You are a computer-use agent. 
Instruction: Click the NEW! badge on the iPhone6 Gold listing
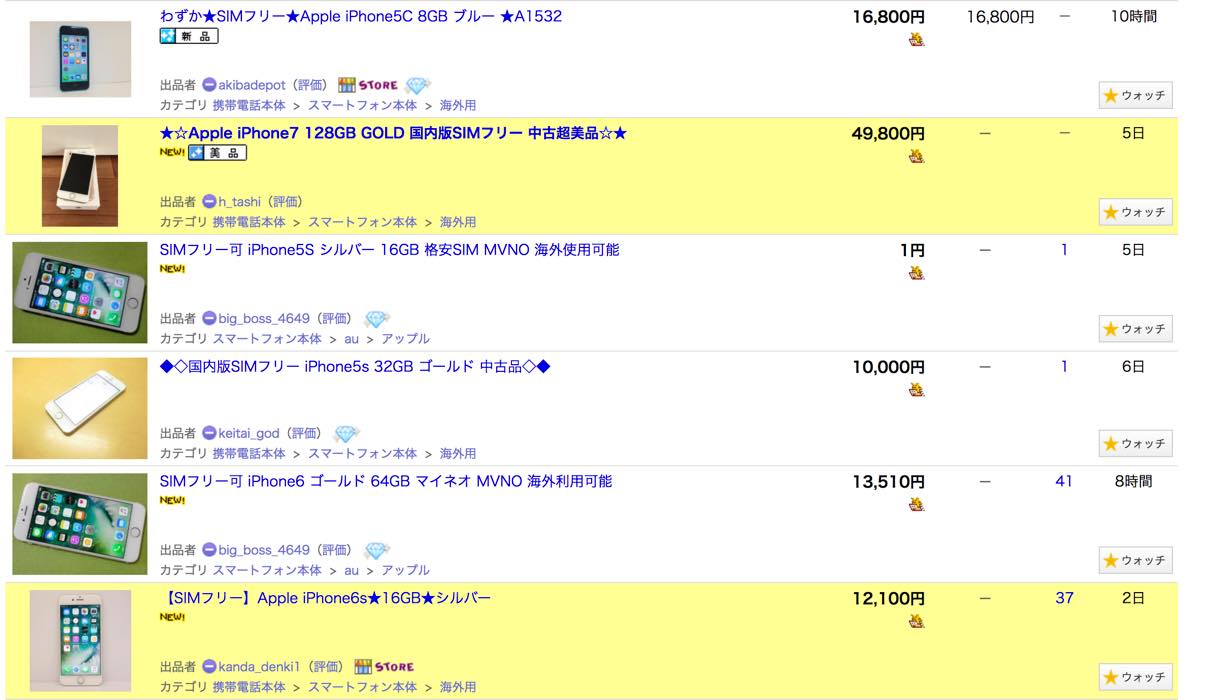click(x=172, y=500)
